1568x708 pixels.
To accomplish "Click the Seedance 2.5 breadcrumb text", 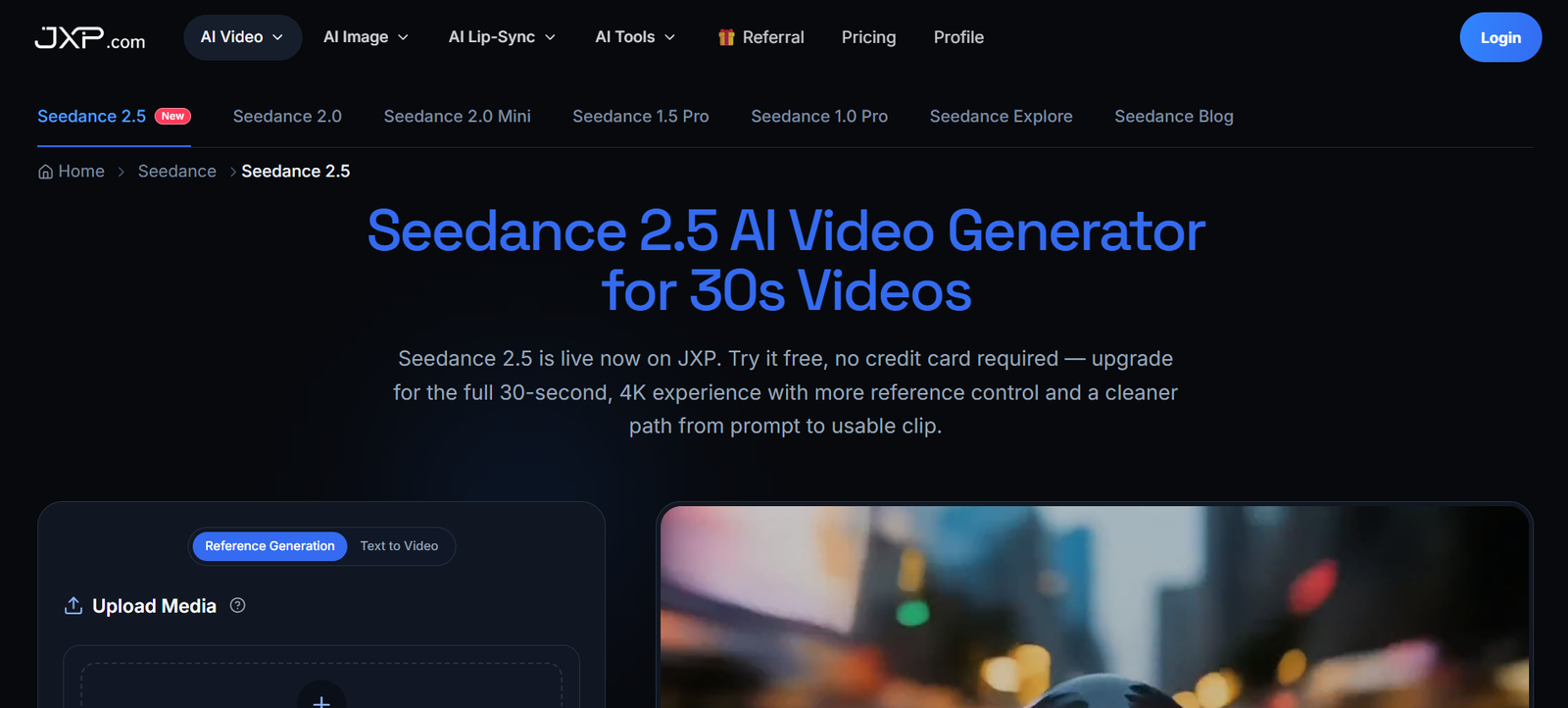I will pos(296,172).
